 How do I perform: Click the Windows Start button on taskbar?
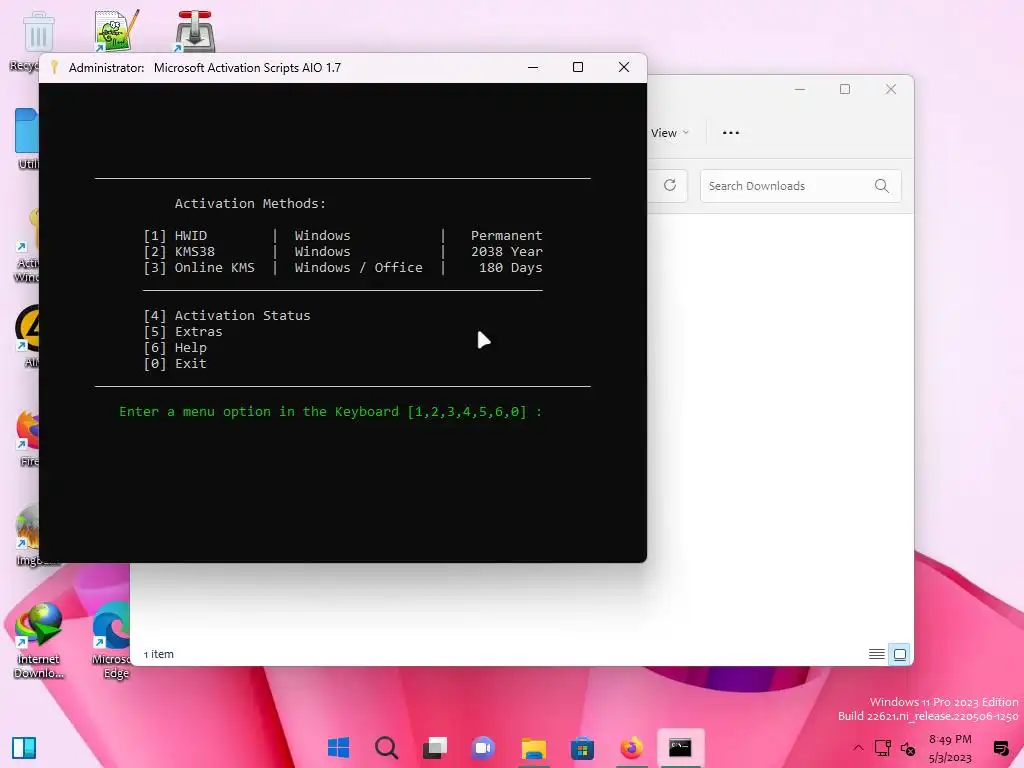pyautogui.click(x=338, y=747)
